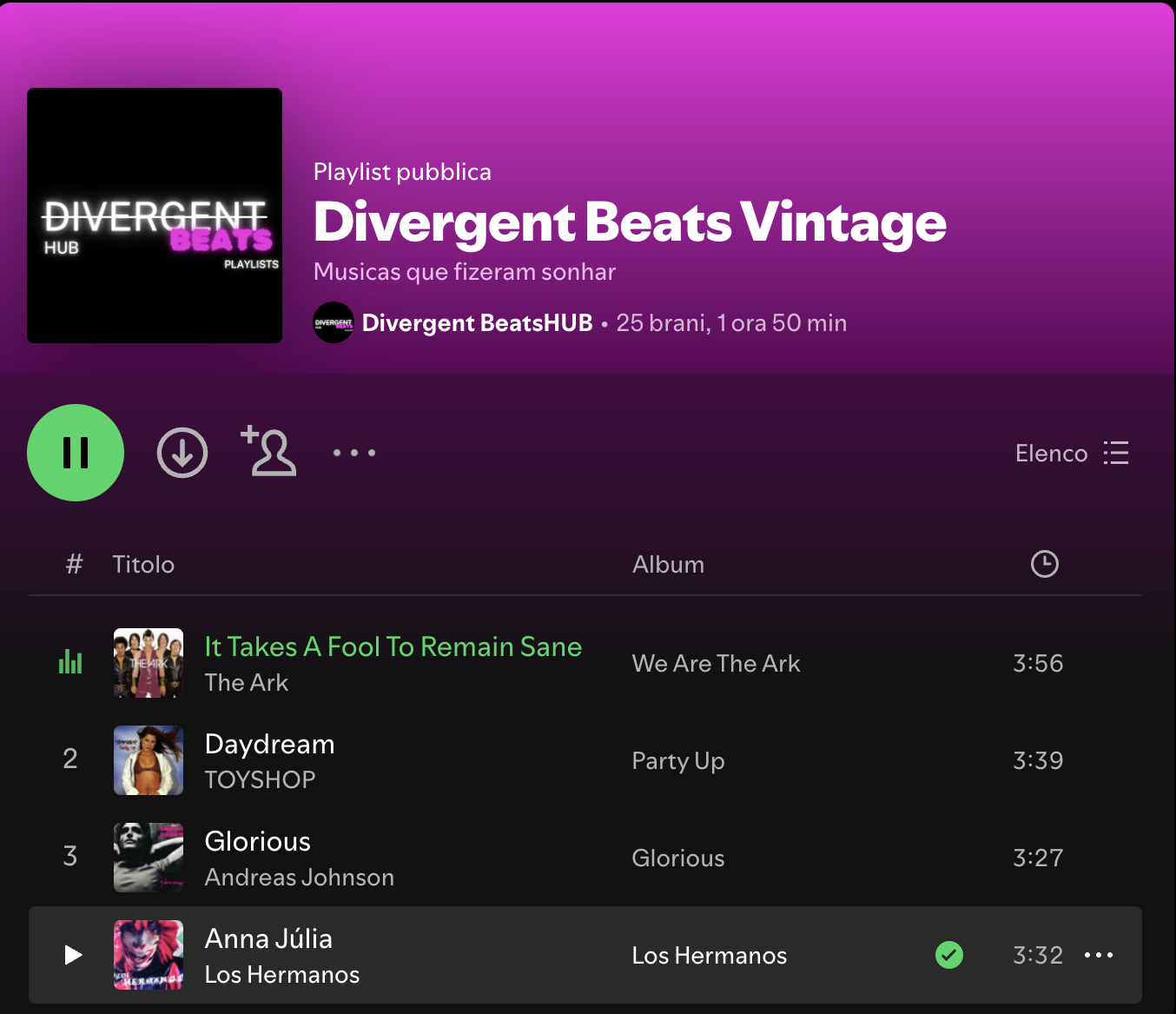Sort tracks by clicking the Titolo header
This screenshot has height=1014, width=1176.
pyautogui.click(x=143, y=564)
